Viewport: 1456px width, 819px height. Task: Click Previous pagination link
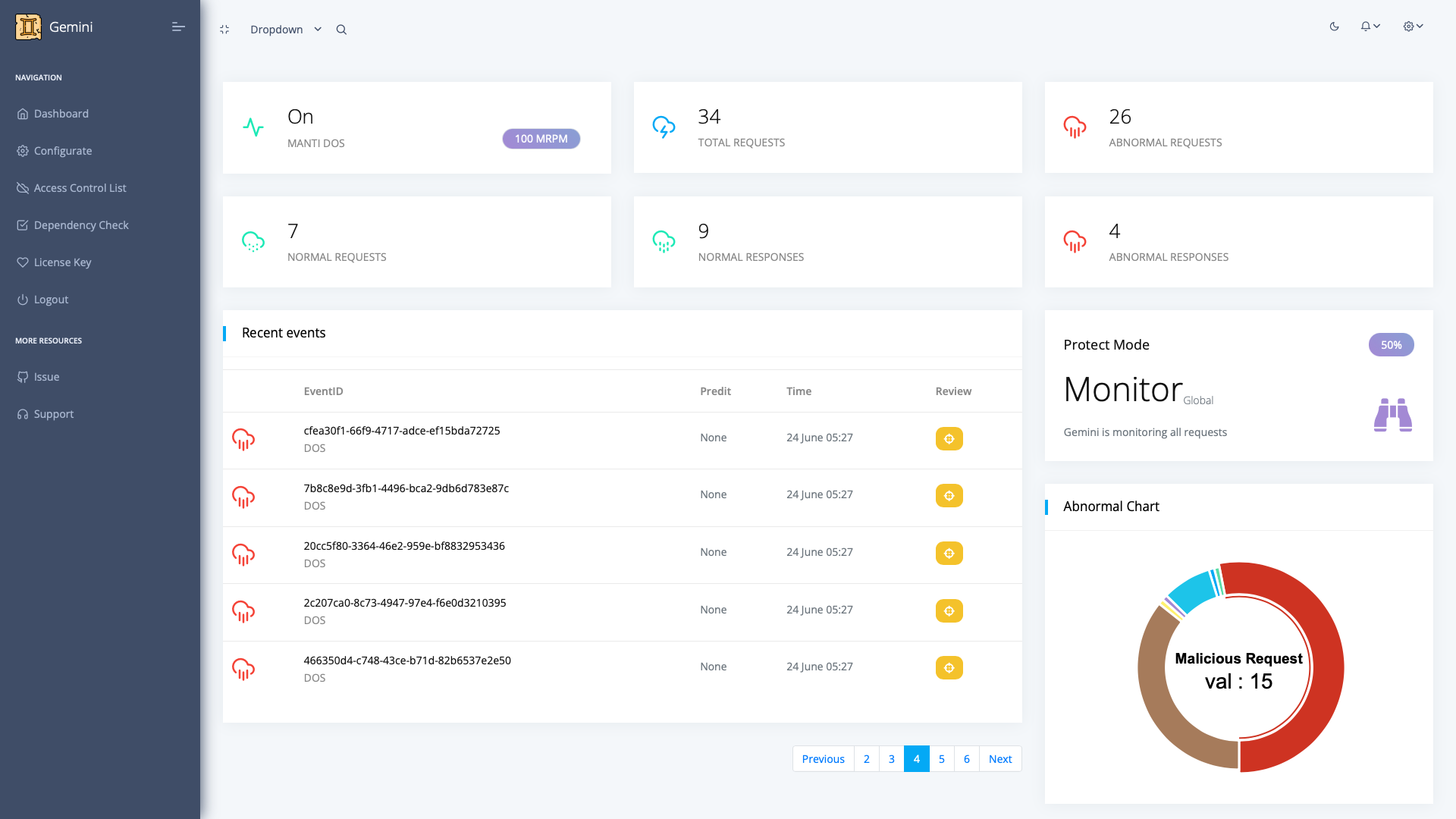pos(823,759)
